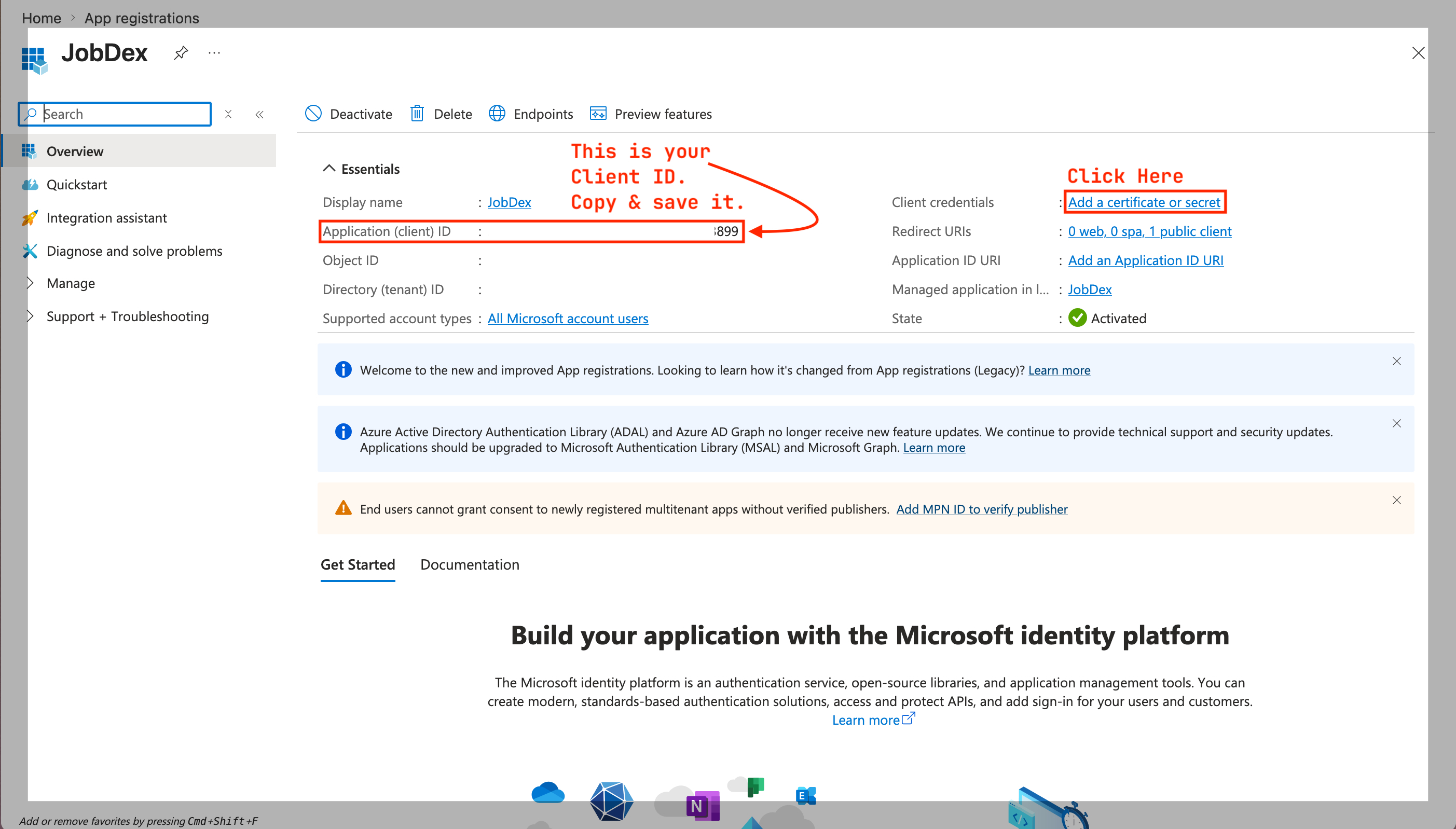The height and width of the screenshot is (829, 1456).
Task: Click the OneNote illustration icon
Action: point(703,805)
